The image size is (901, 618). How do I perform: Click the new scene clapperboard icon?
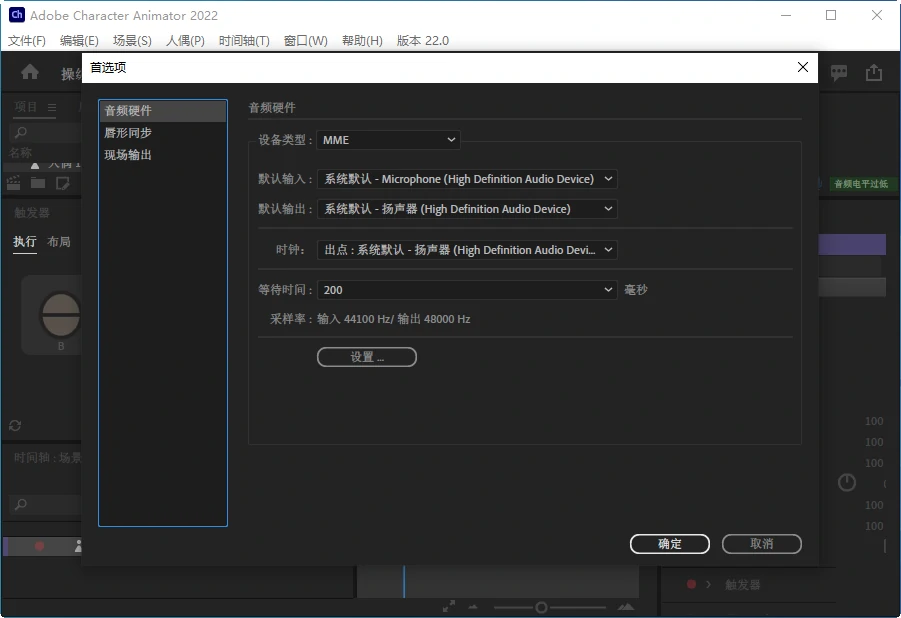[14, 183]
